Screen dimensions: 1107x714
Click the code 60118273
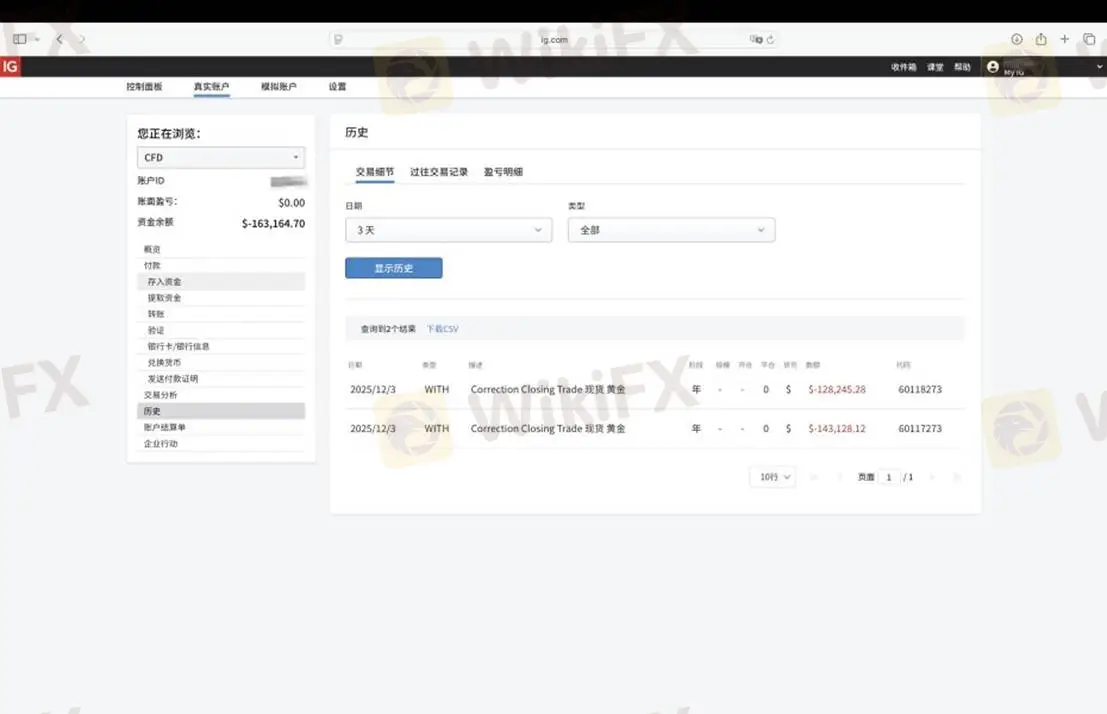(920, 389)
